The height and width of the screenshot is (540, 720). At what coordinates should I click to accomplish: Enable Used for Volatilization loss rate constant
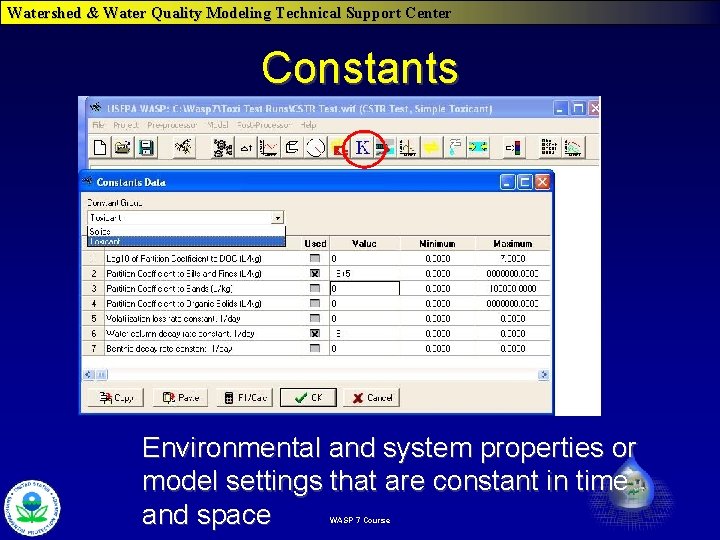click(x=315, y=318)
